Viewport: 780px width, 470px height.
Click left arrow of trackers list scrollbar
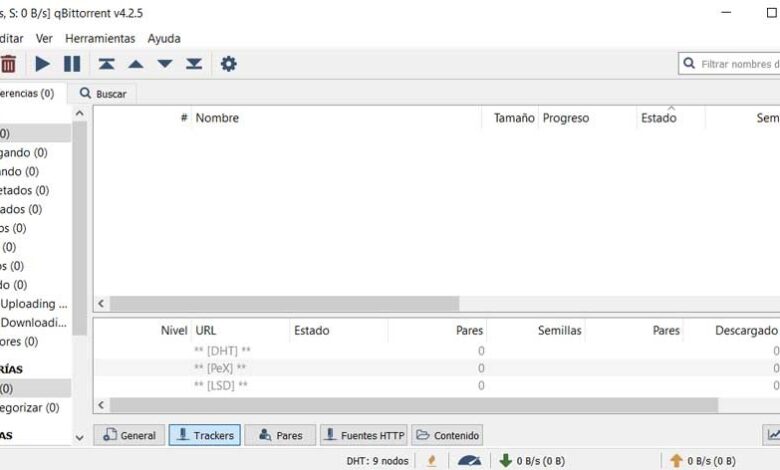(101, 405)
